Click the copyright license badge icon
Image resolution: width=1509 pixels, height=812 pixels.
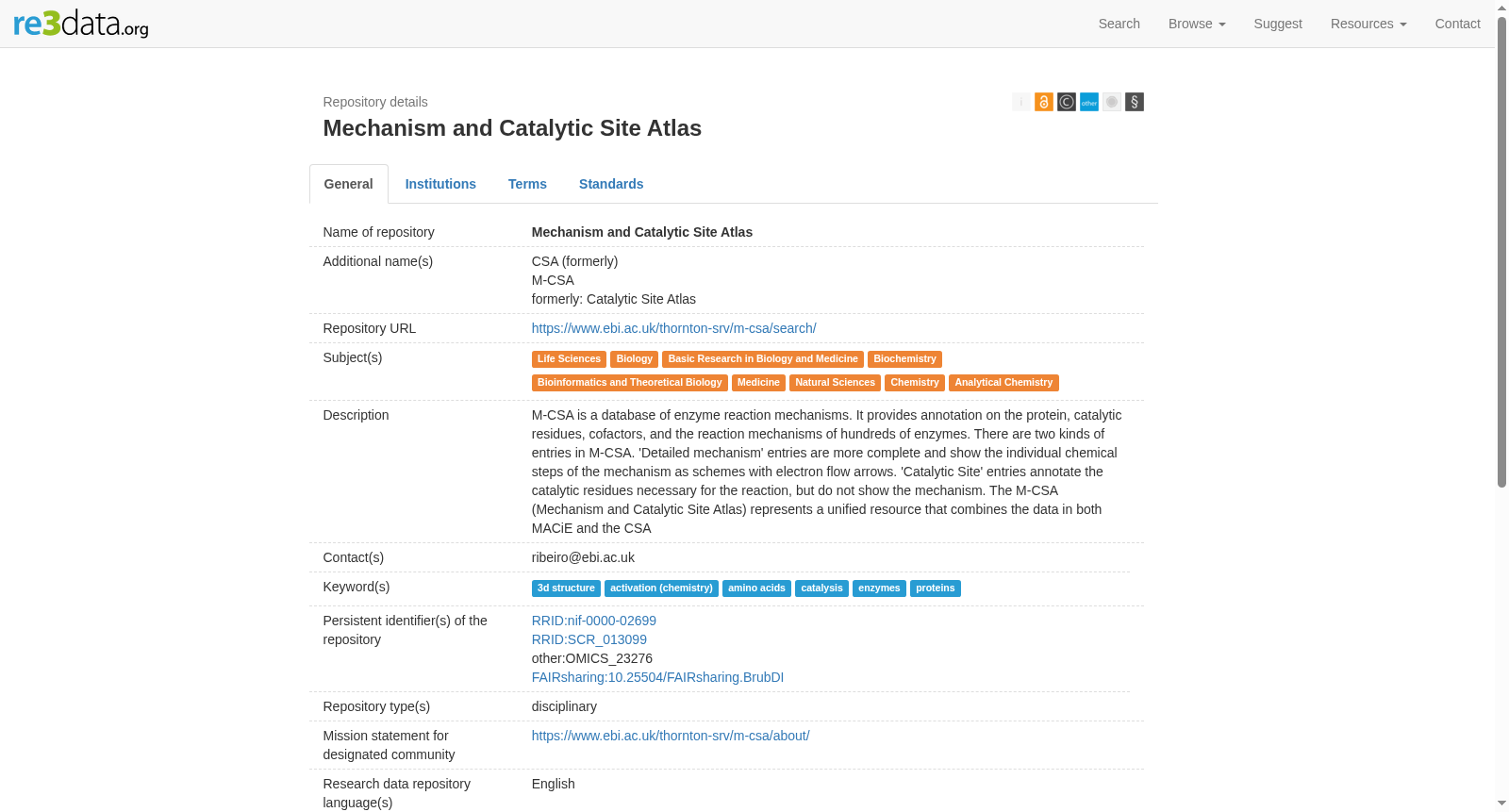(1067, 102)
